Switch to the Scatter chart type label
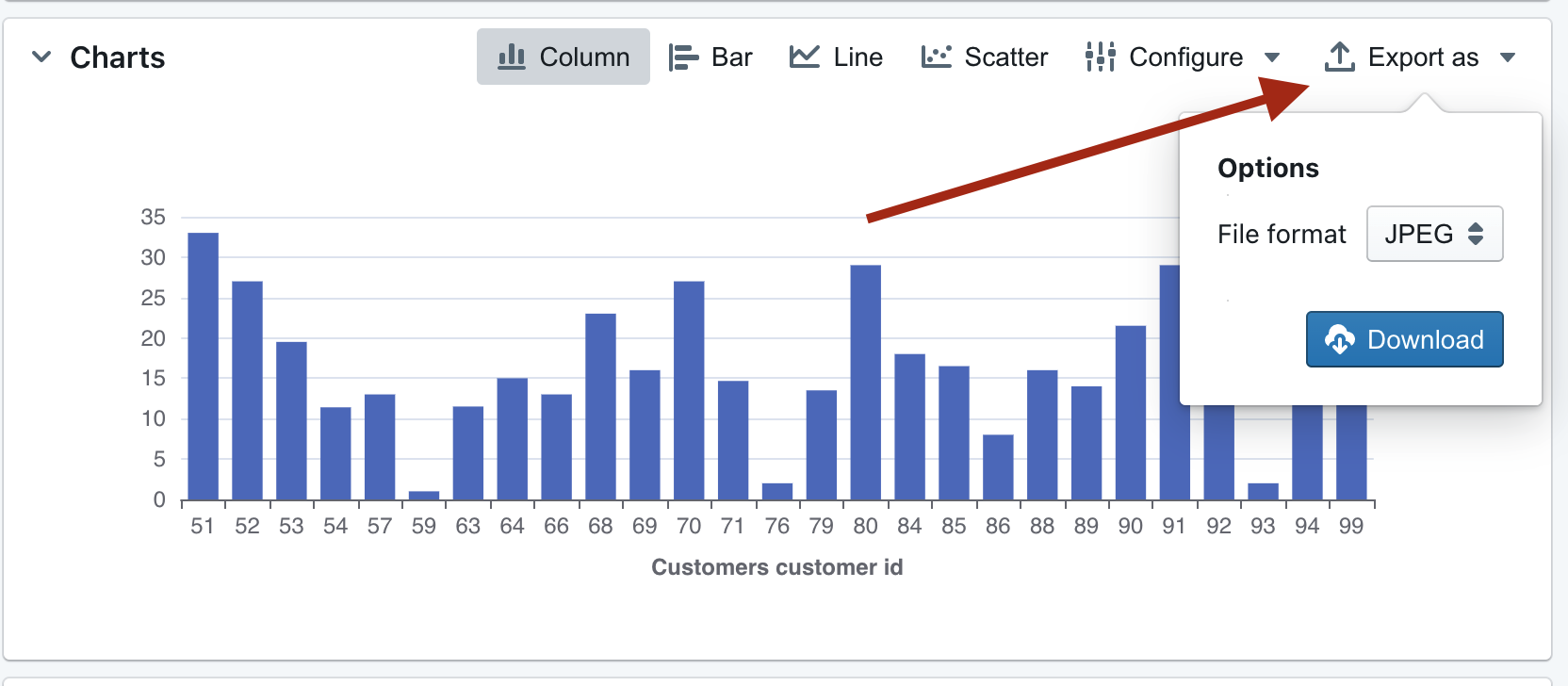1568x686 pixels. (1005, 57)
